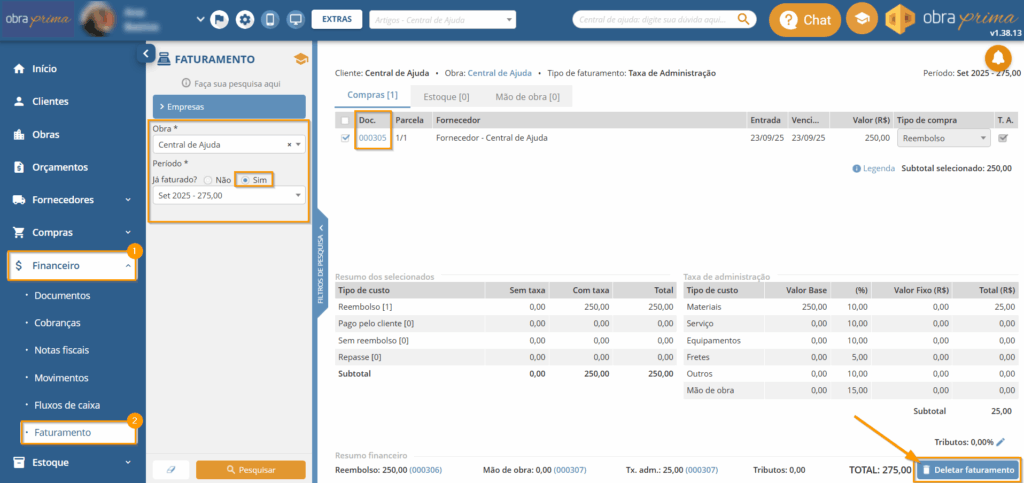The width and height of the screenshot is (1024, 483).
Task: Open the Período dropdown 'Set 2025 - 275,00'
Action: [x=228, y=195]
